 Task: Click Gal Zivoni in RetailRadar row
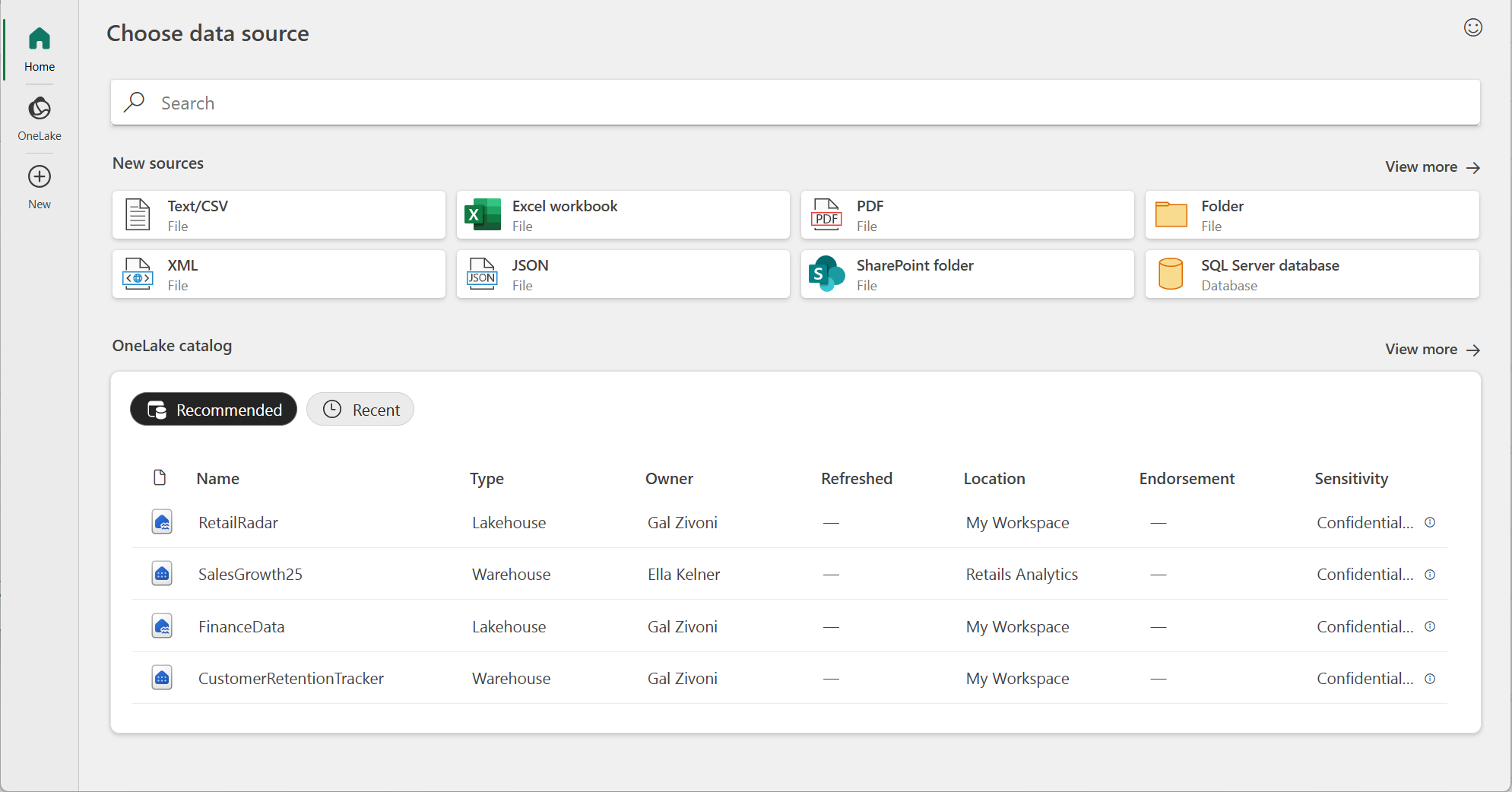[682, 522]
